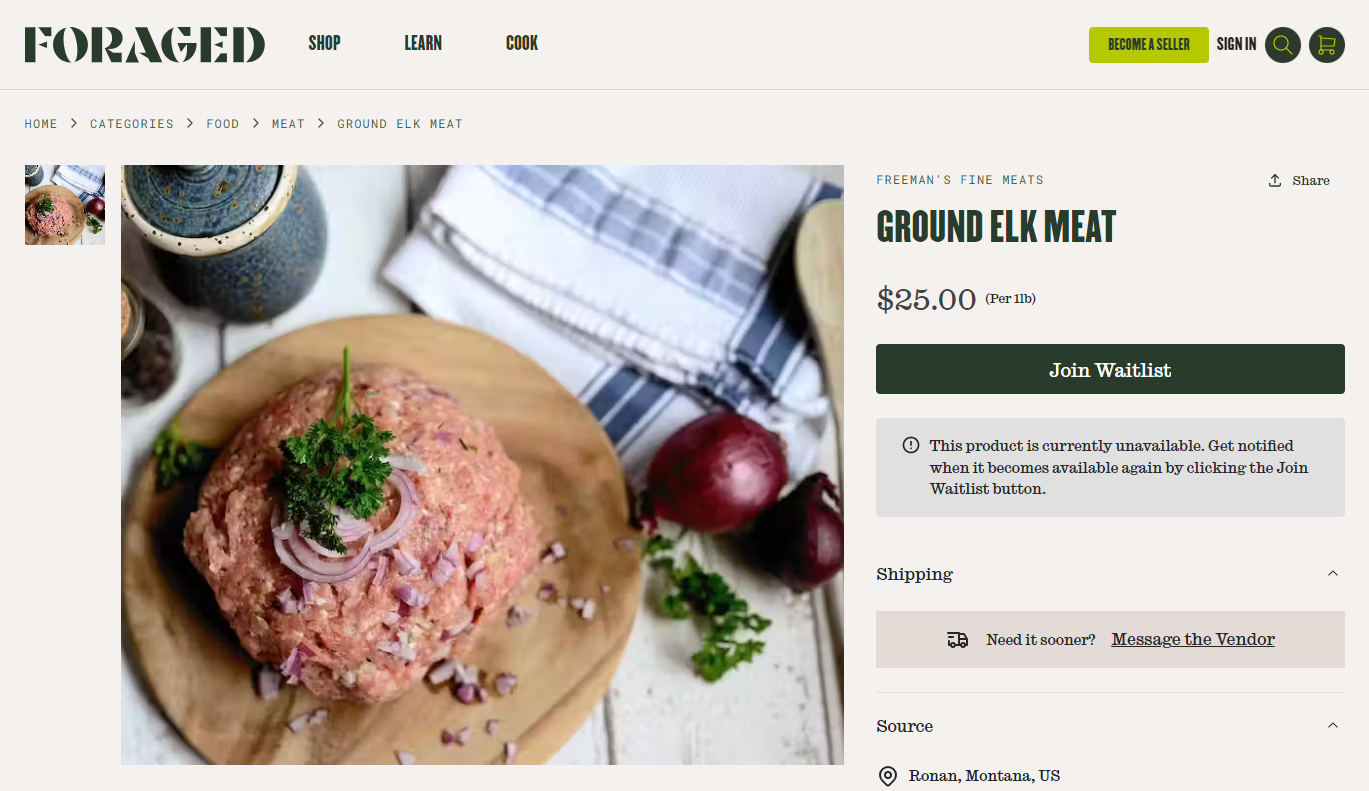Open the search icon in header
The width and height of the screenshot is (1369, 791).
tap(1283, 45)
